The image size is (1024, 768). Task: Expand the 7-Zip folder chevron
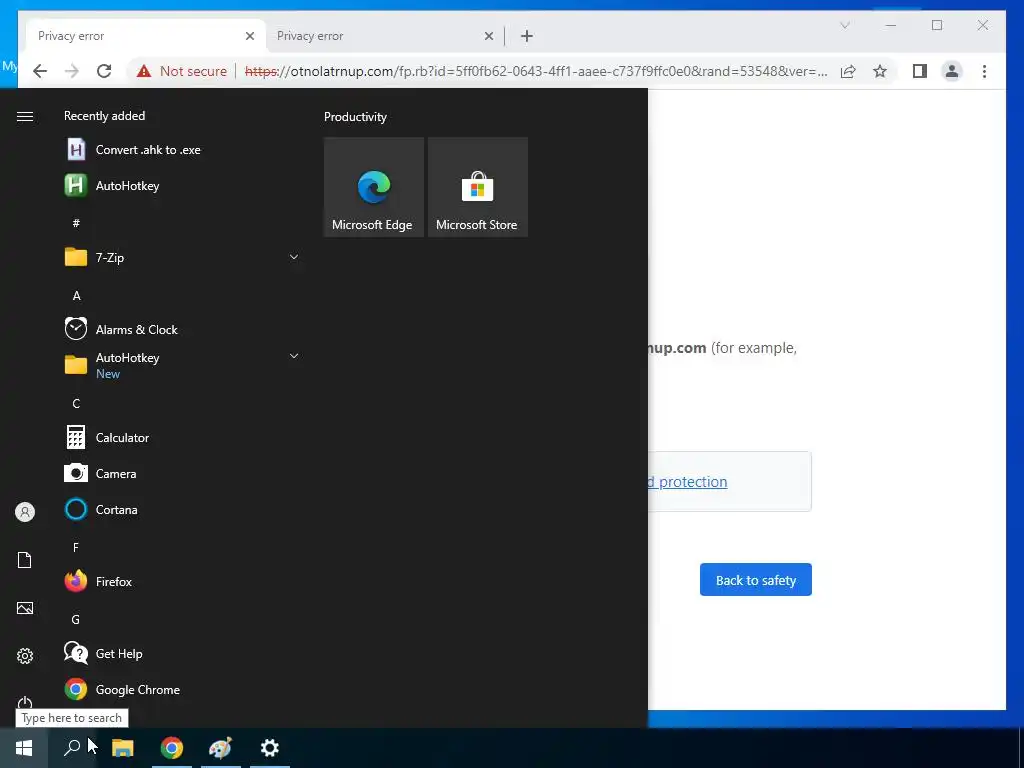(294, 257)
